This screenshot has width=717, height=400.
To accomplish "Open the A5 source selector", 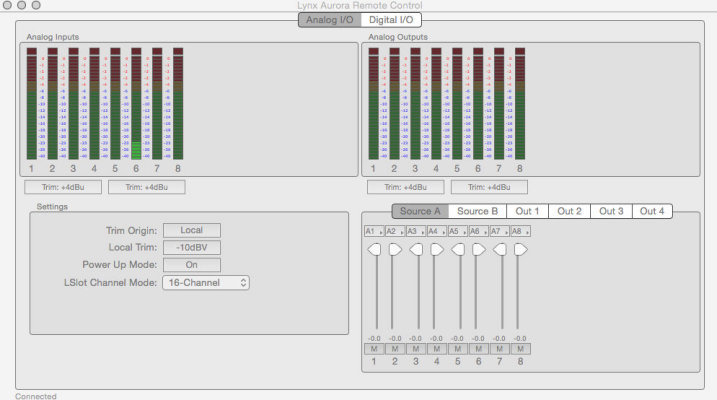I will coord(458,231).
